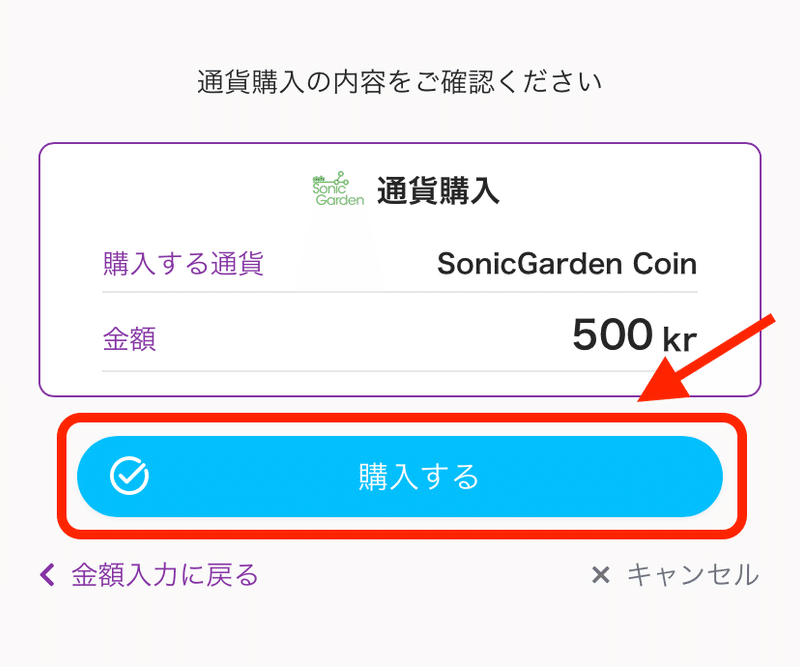Screen dimensions: 800x667
Task: Click the 通貨購入の内容をご確認ください header text
Action: 400,82
